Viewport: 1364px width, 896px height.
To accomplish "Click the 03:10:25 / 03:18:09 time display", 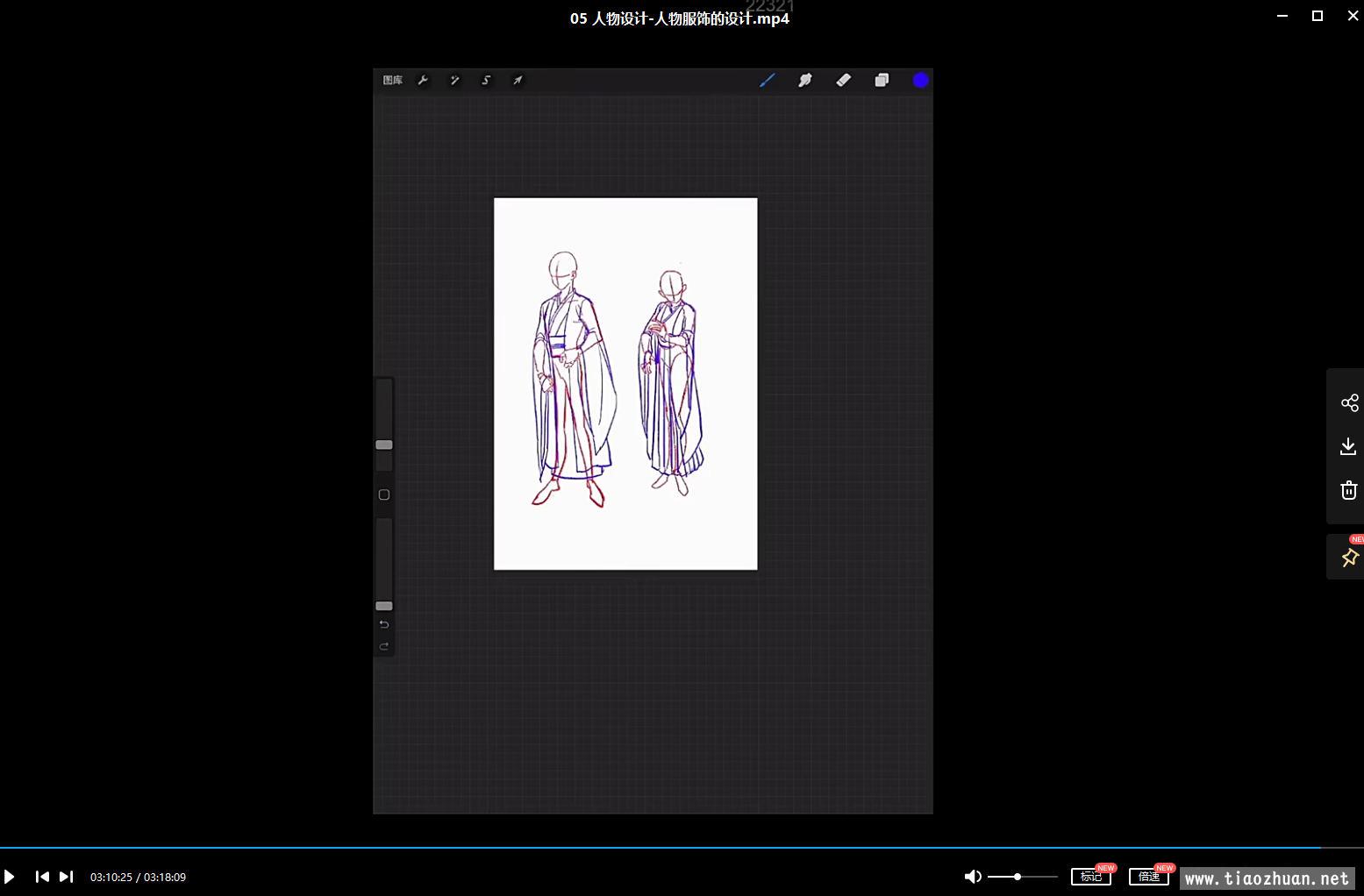I will [138, 877].
